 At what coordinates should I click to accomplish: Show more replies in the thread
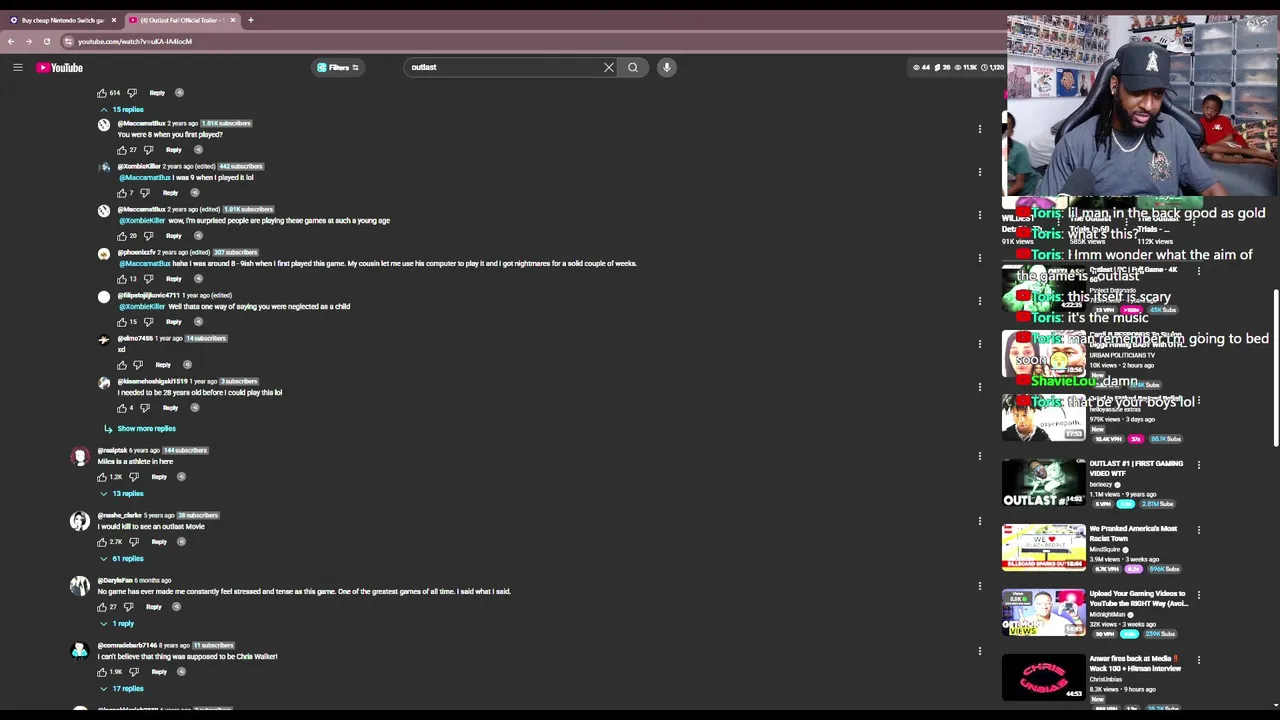140,428
